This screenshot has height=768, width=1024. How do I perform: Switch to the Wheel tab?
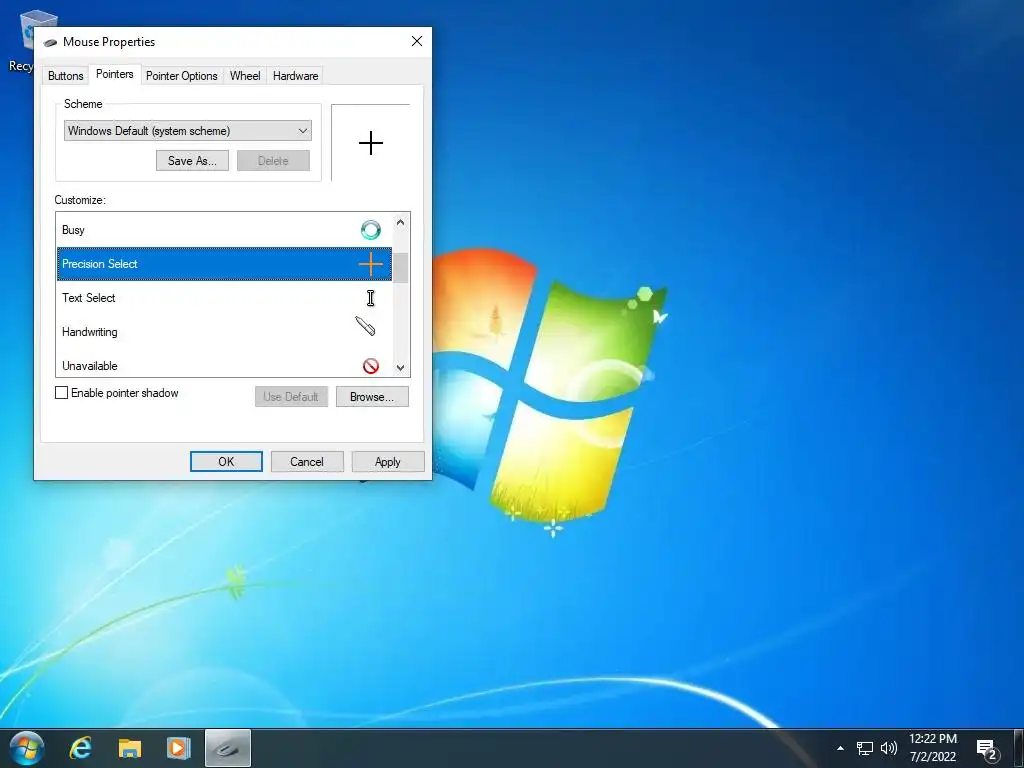[x=245, y=76]
